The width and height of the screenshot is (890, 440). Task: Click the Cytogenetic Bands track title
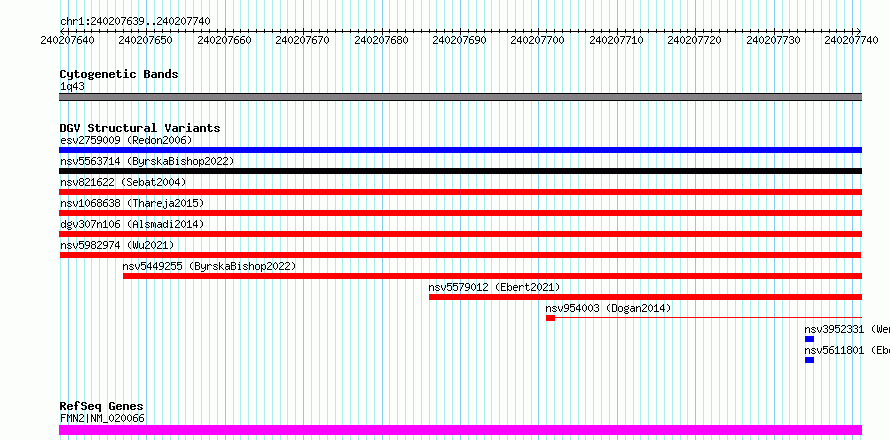pos(119,74)
